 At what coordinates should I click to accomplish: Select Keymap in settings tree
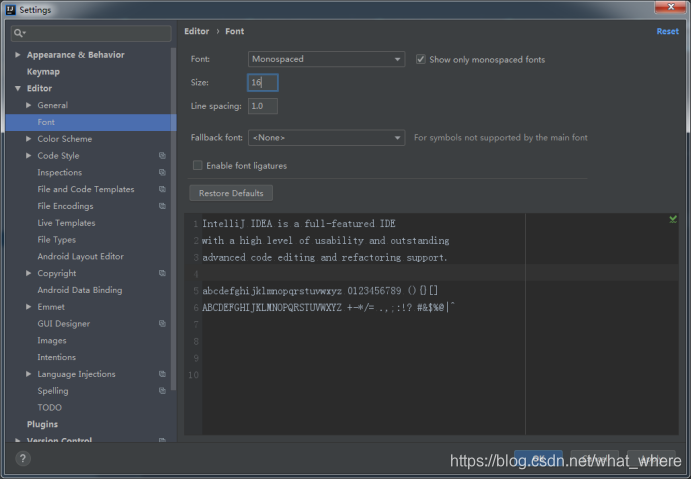tap(43, 71)
